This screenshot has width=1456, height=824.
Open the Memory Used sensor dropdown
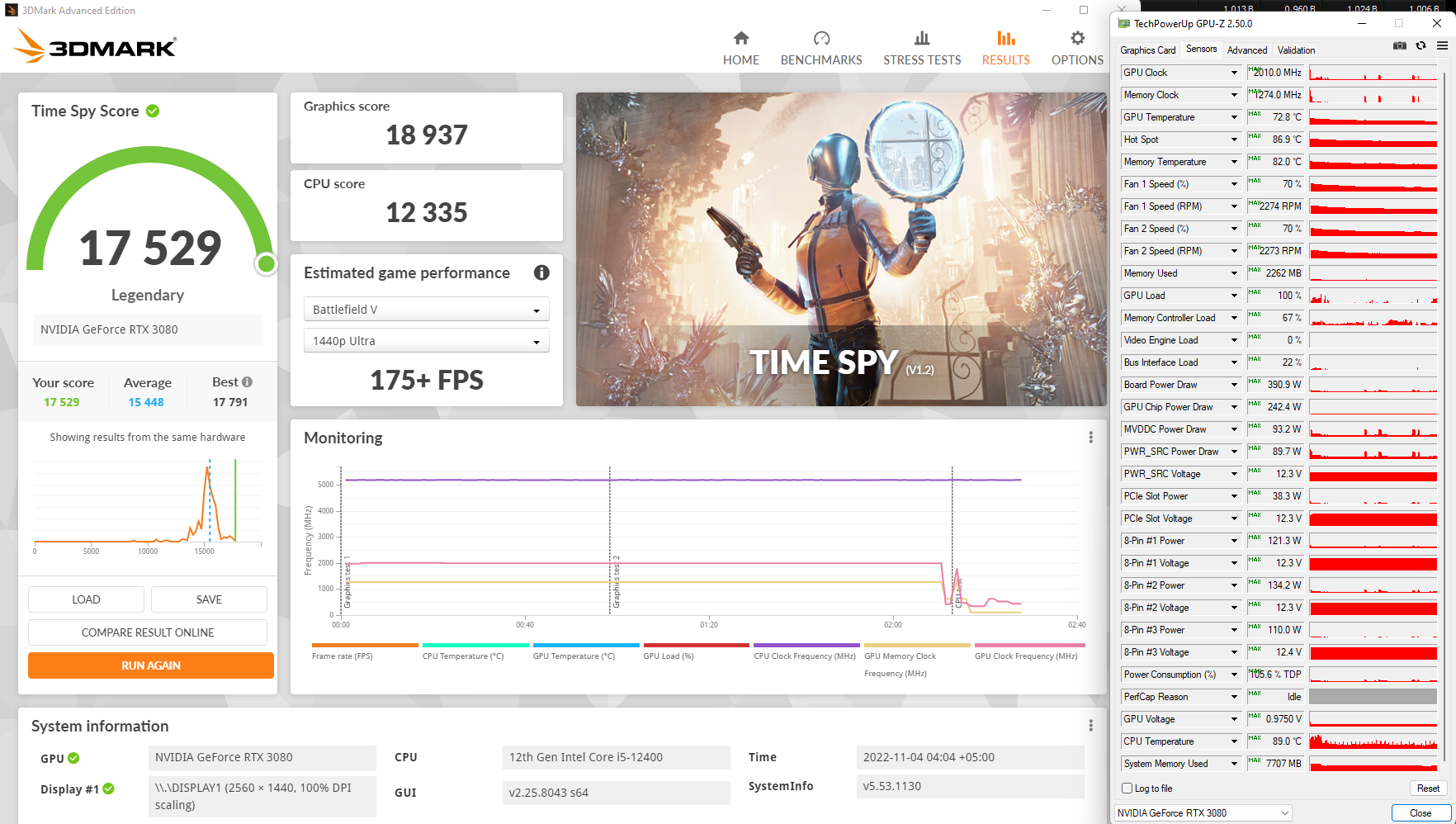[1235, 273]
